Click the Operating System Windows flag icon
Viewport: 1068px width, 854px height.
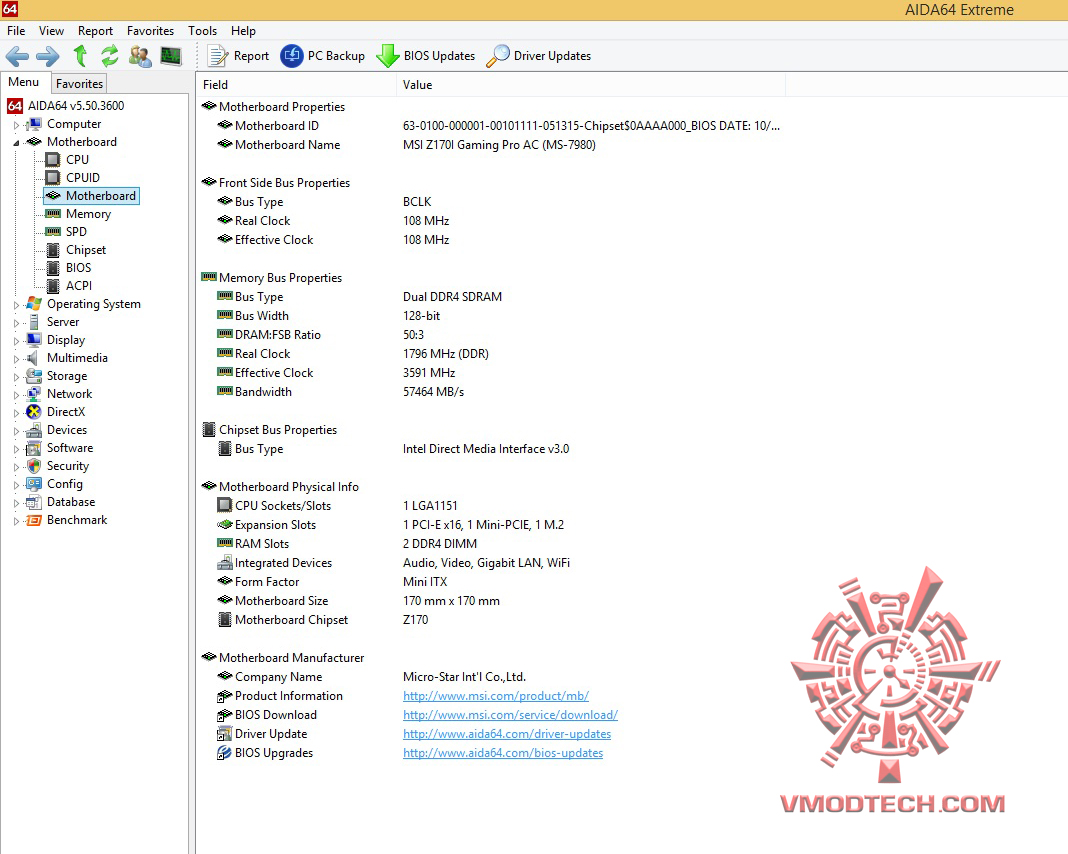34,304
